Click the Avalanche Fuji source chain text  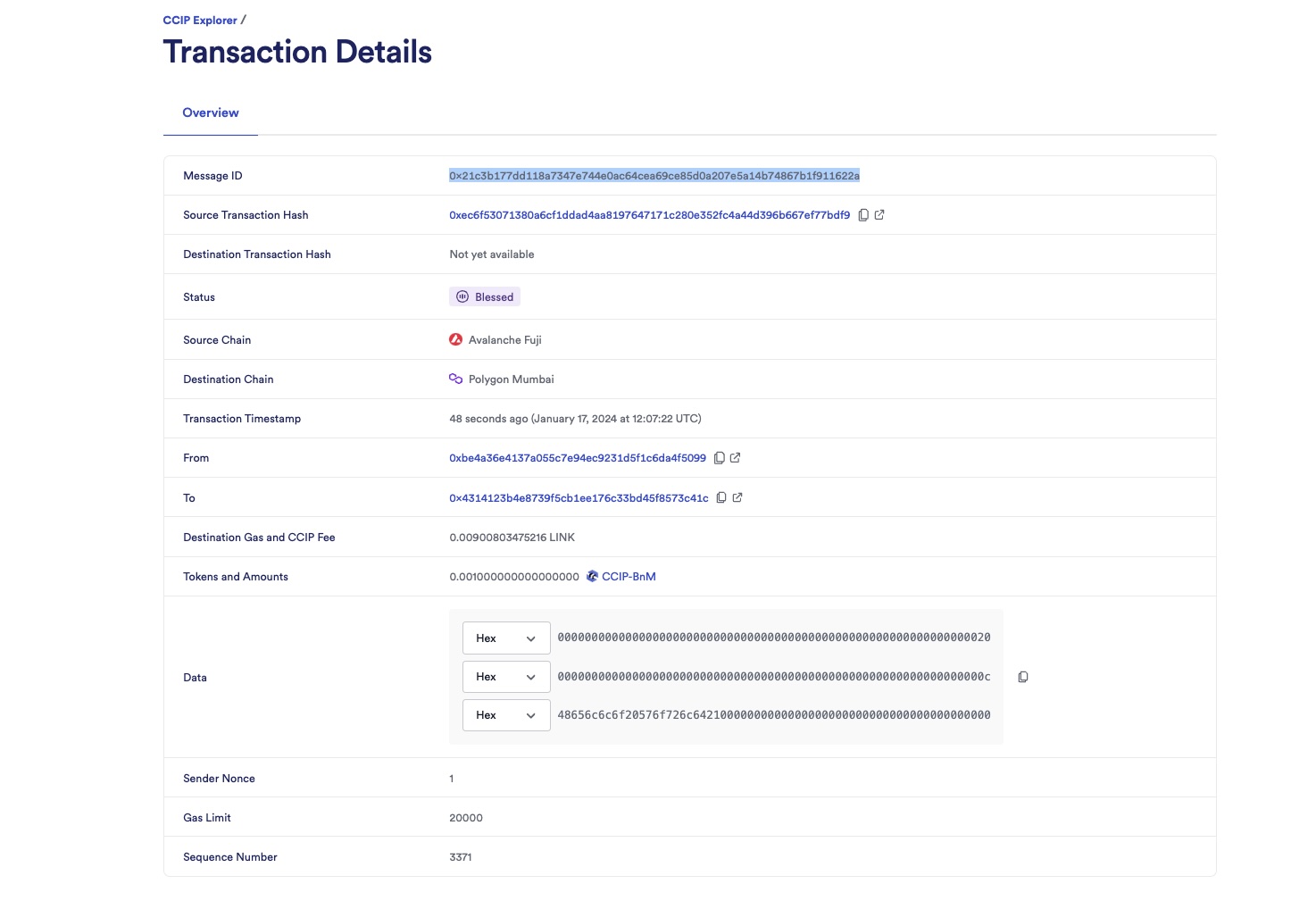point(505,340)
